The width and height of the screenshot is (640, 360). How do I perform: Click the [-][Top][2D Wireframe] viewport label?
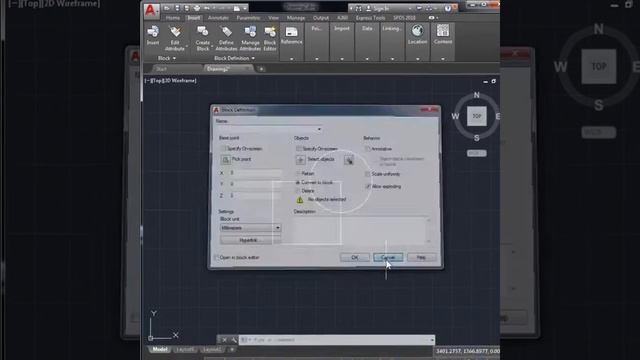[x=171, y=80]
